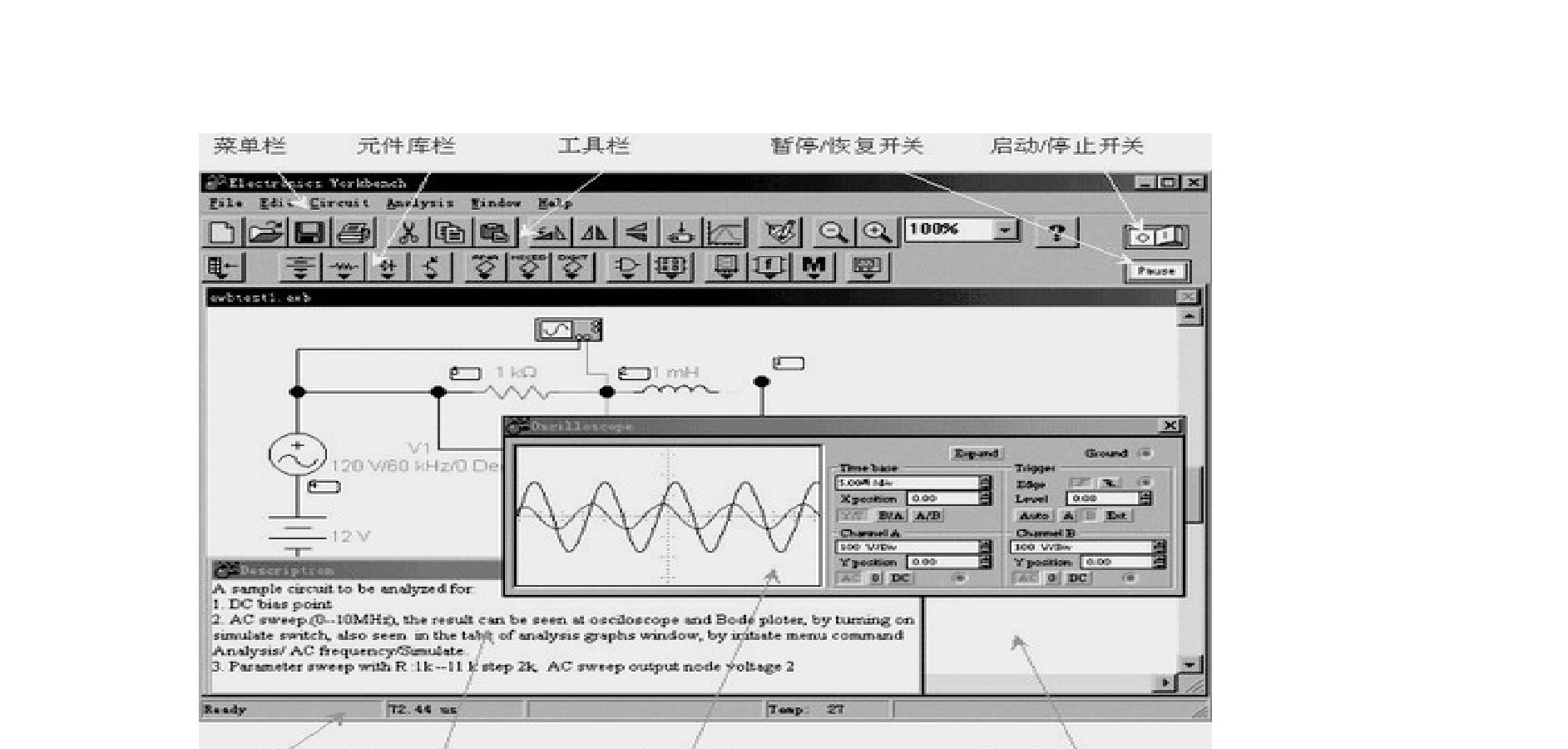The height and width of the screenshot is (749, 1568).
Task: Open the Logic Gates parts bin
Action: click(x=628, y=268)
